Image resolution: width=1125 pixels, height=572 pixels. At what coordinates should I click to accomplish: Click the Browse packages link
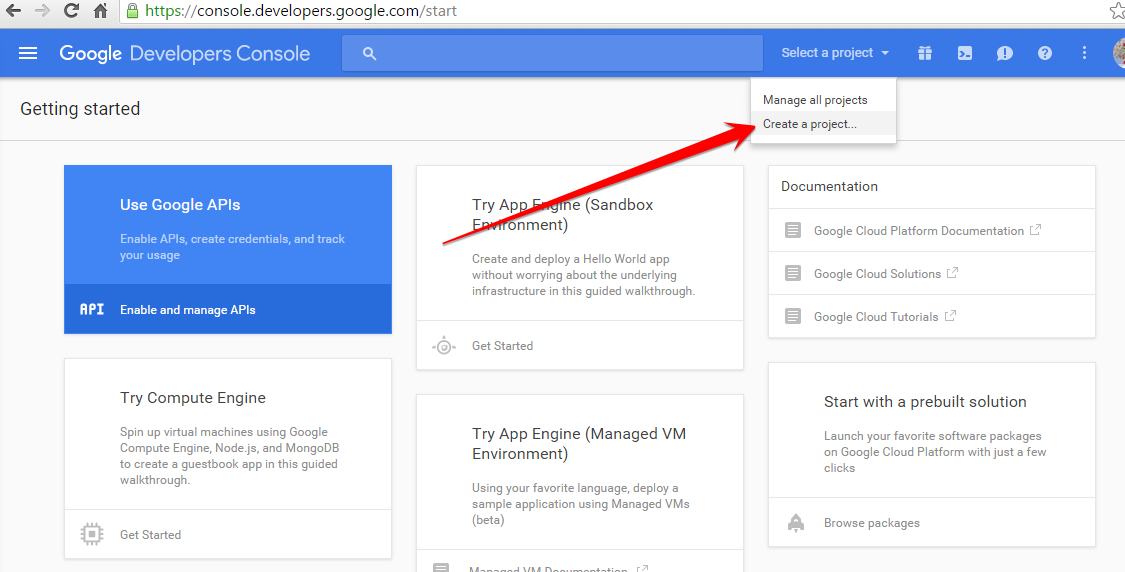(x=872, y=523)
